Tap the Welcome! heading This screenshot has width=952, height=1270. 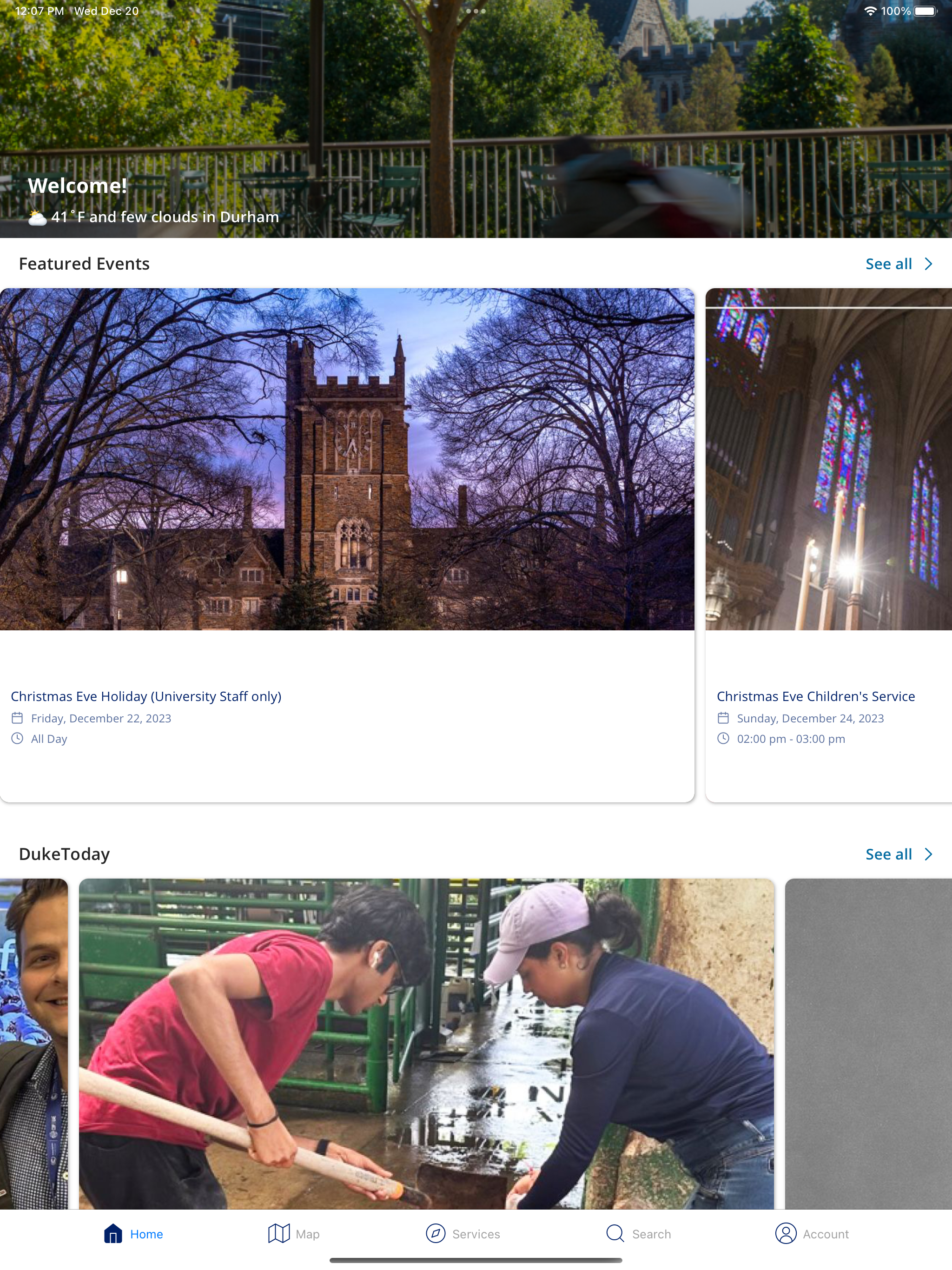[78, 185]
